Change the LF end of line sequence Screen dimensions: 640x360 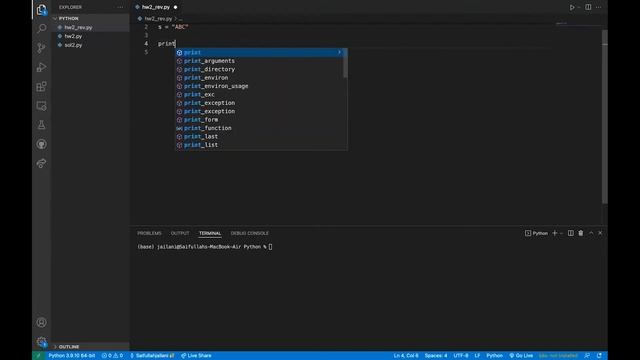(477, 356)
